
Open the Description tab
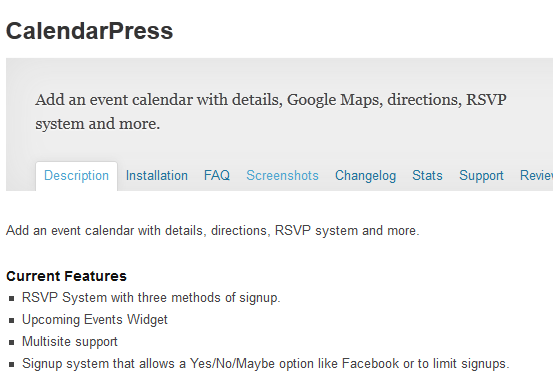(76, 176)
